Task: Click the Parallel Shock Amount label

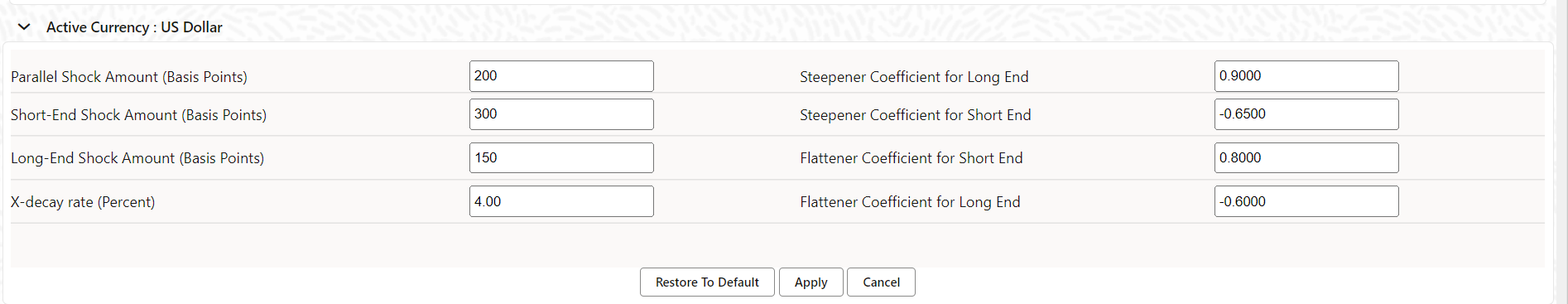Action: click(x=129, y=77)
